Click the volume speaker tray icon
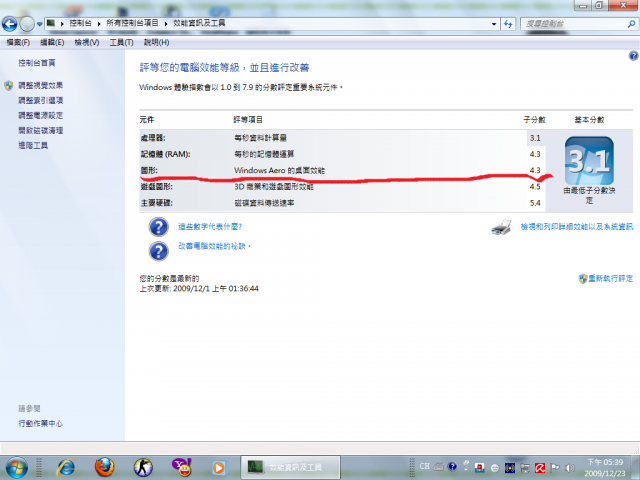This screenshot has height=480, width=640. click(x=570, y=468)
